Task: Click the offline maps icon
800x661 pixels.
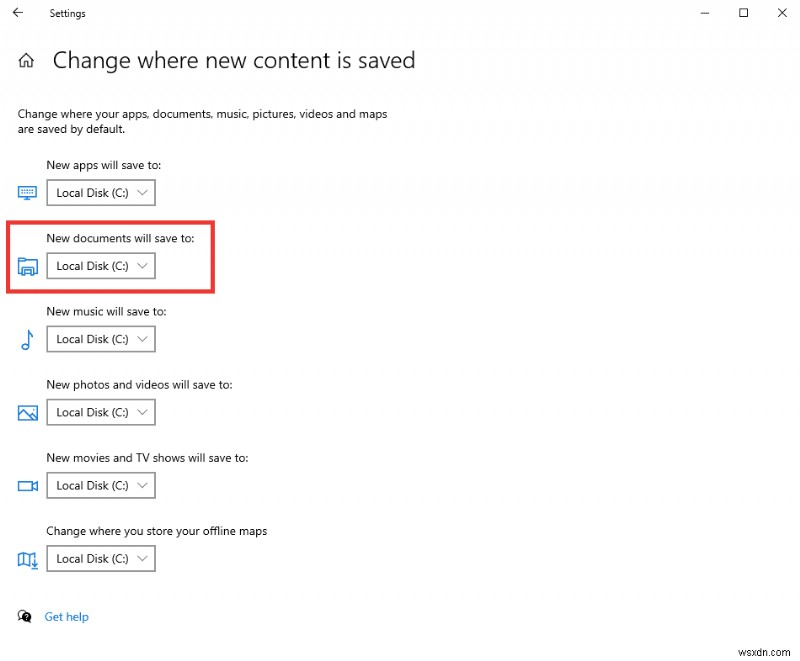Action: [x=27, y=558]
